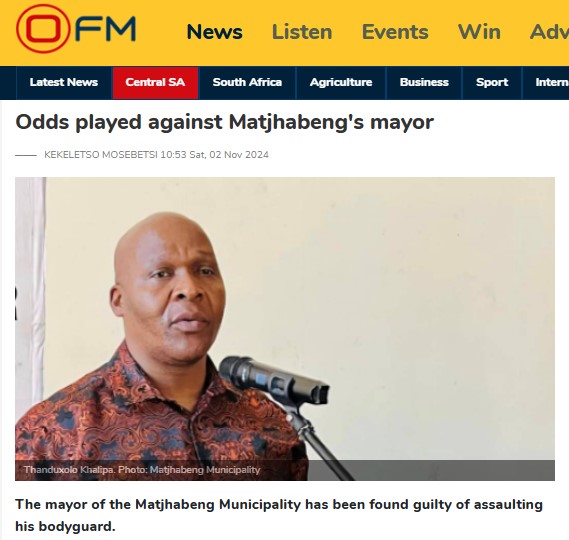Open the Win menu item

tap(479, 32)
